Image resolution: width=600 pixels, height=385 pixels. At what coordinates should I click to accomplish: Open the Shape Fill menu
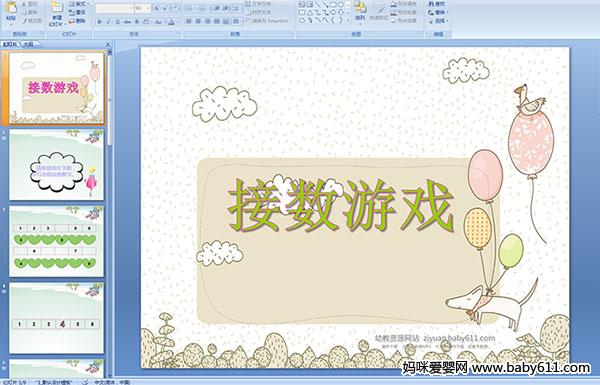coord(406,4)
